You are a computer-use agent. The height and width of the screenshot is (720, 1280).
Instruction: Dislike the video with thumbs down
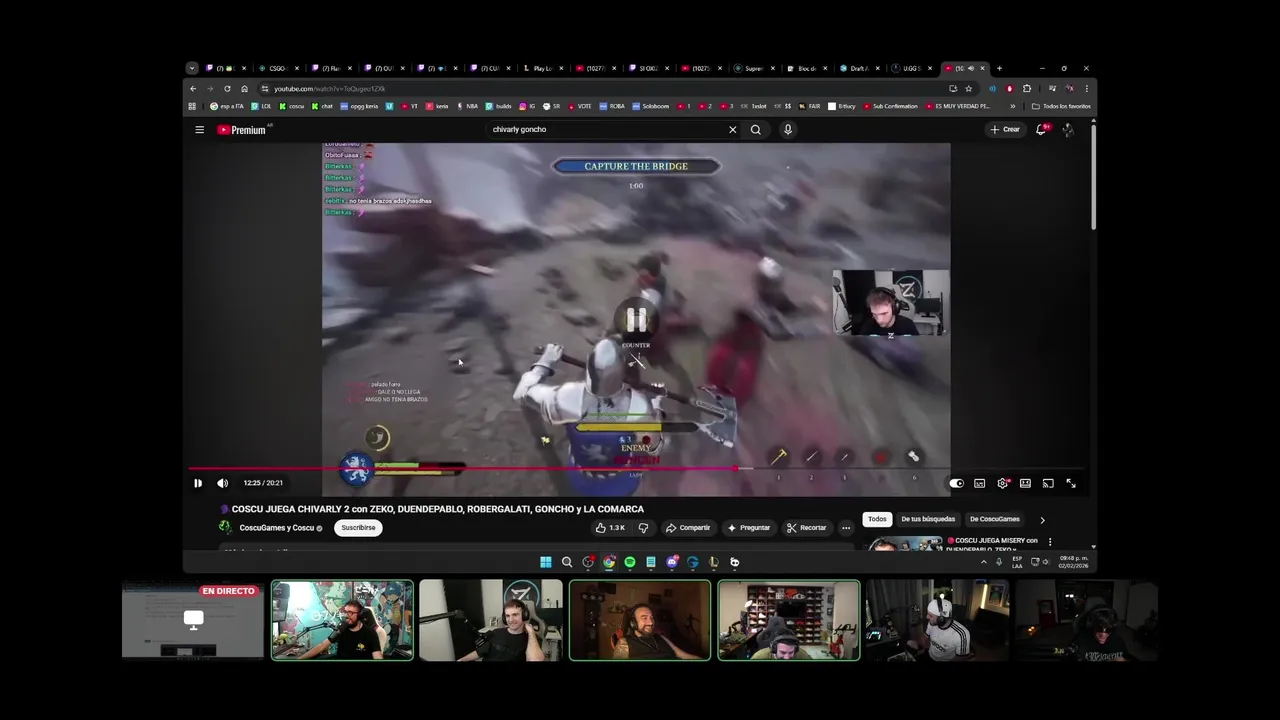pos(643,528)
